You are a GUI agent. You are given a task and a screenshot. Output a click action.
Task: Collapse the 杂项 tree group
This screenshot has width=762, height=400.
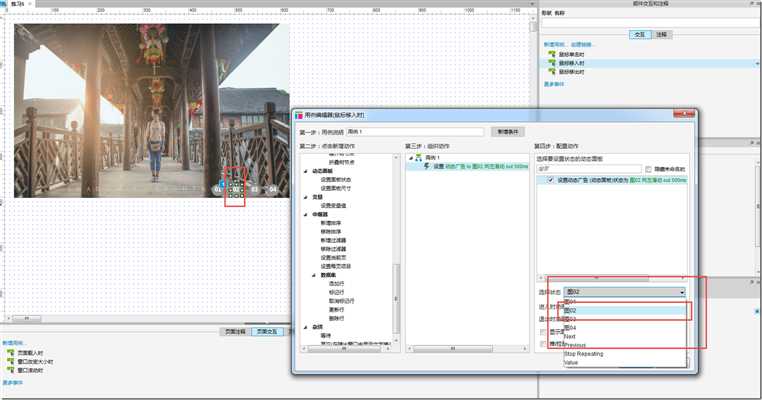click(x=306, y=327)
